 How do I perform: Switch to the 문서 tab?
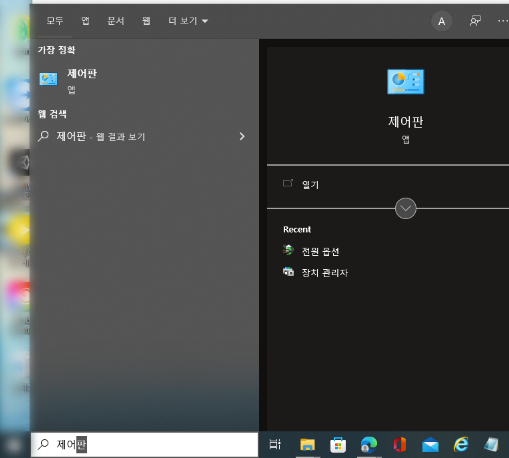click(115, 21)
